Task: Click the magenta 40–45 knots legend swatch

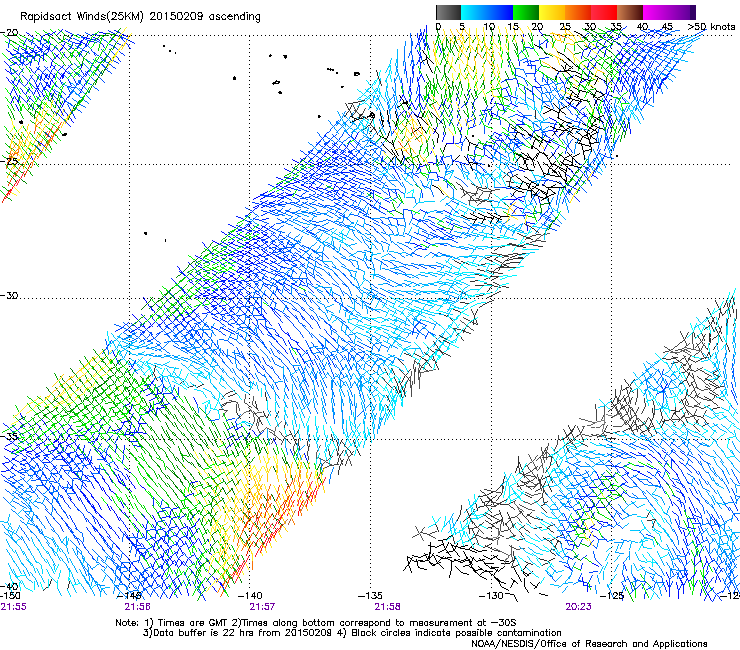Action: [656, 12]
